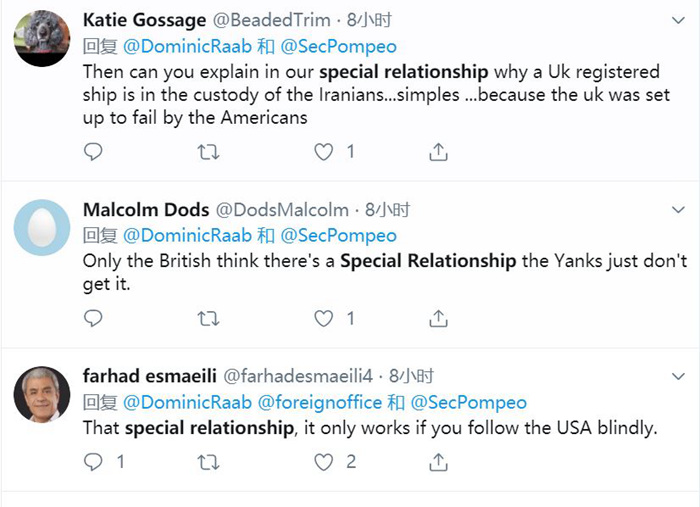The width and height of the screenshot is (700, 507).
Task: Click Malcolm Dods' egg avatar
Action: click(x=42, y=229)
